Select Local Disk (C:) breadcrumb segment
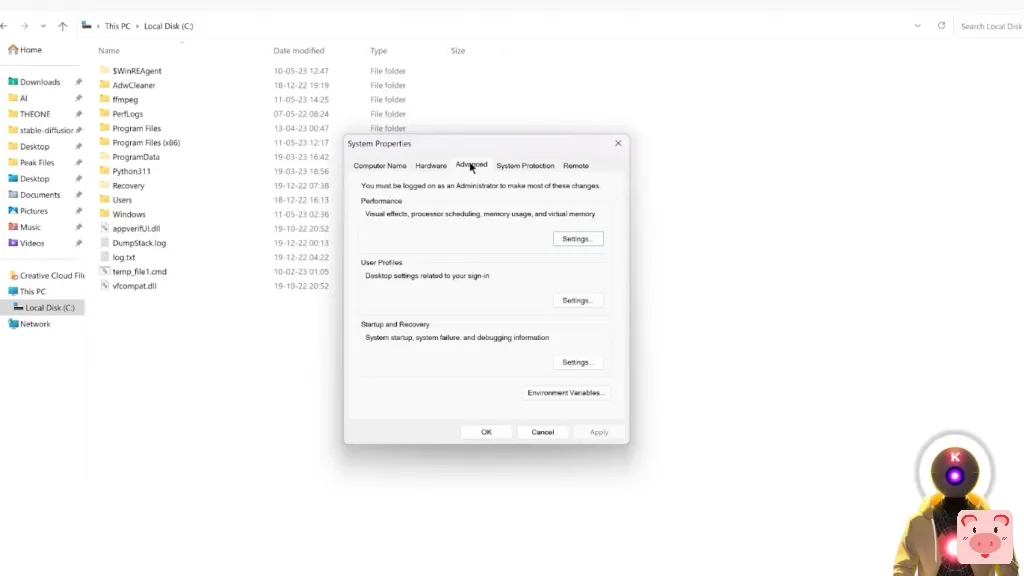This screenshot has height=576, width=1024. click(168, 26)
